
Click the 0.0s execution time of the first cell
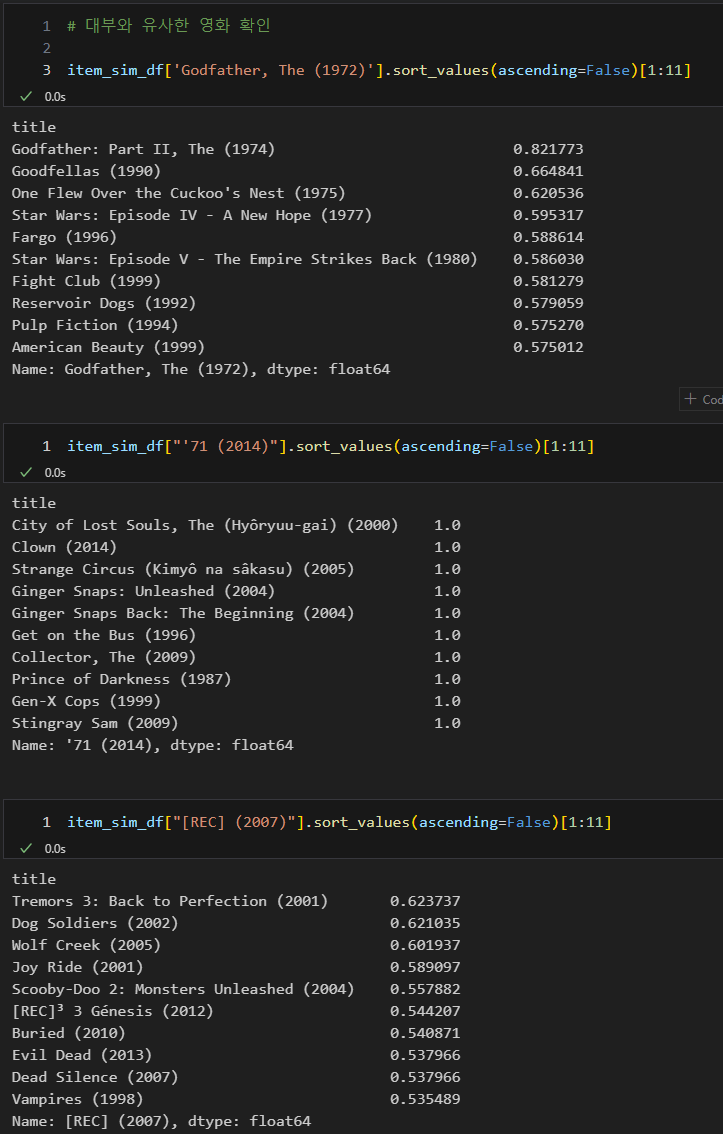pyautogui.click(x=55, y=96)
